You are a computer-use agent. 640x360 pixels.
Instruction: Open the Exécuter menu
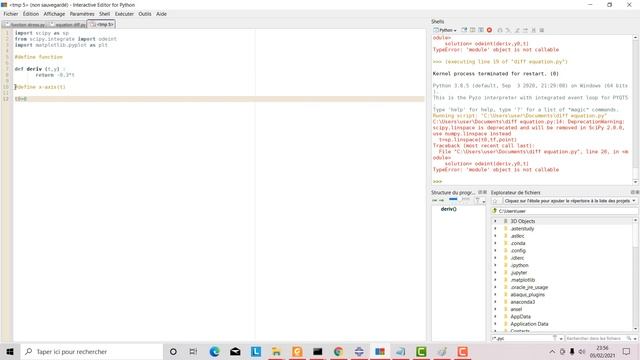pos(124,14)
